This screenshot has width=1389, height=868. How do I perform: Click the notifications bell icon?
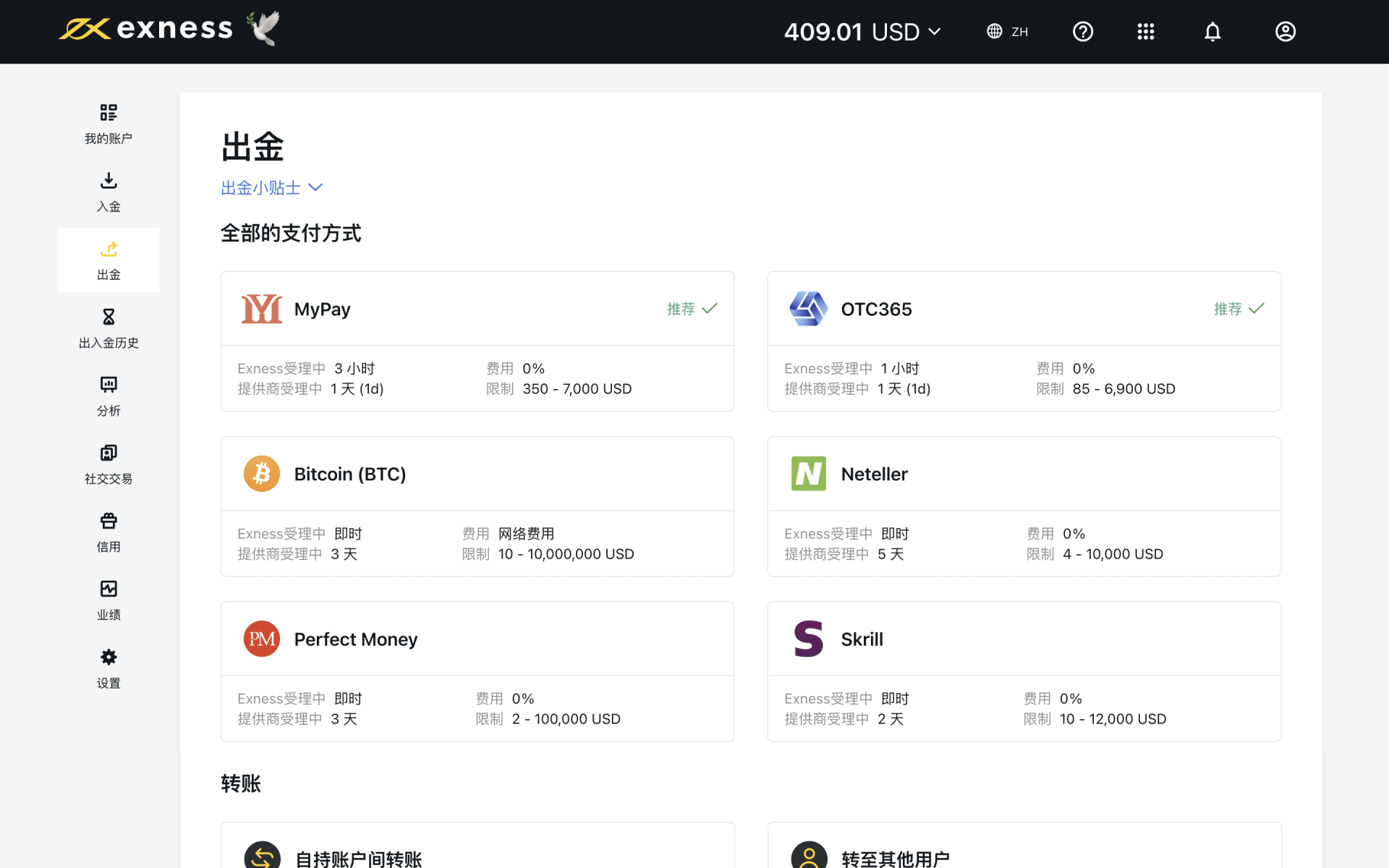[1212, 32]
